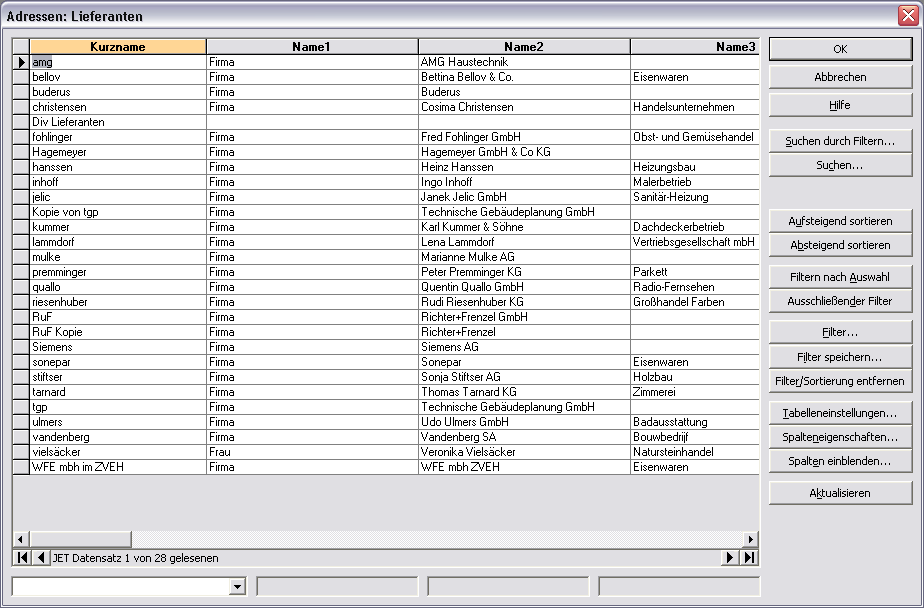Select the bellov Kurzname cell
Screen dimensions: 924x608
pyautogui.click(x=118, y=77)
